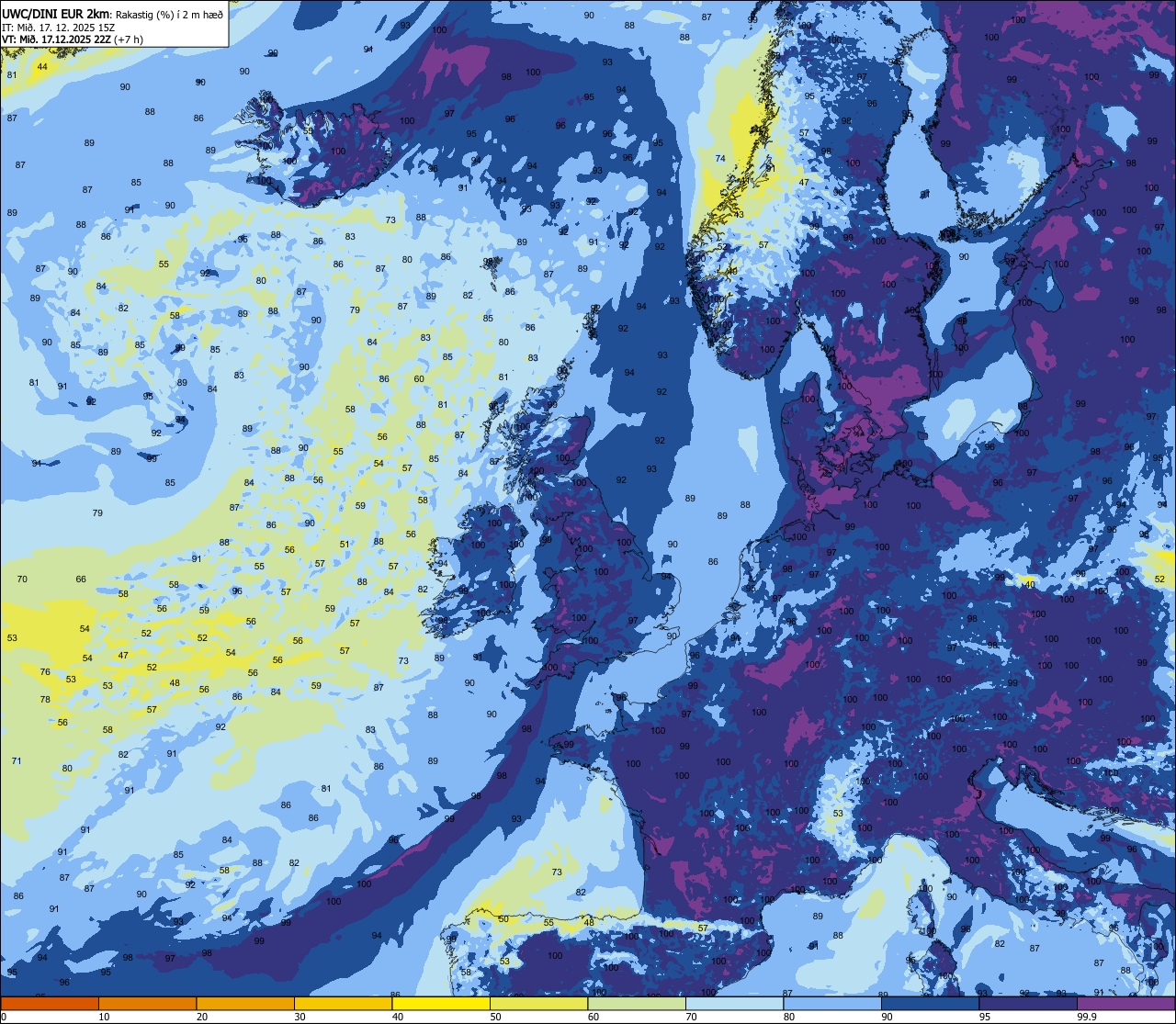The image size is (1176, 1024).
Task: Click the pale blue 70–80 legend segment
Action: 734,1003
